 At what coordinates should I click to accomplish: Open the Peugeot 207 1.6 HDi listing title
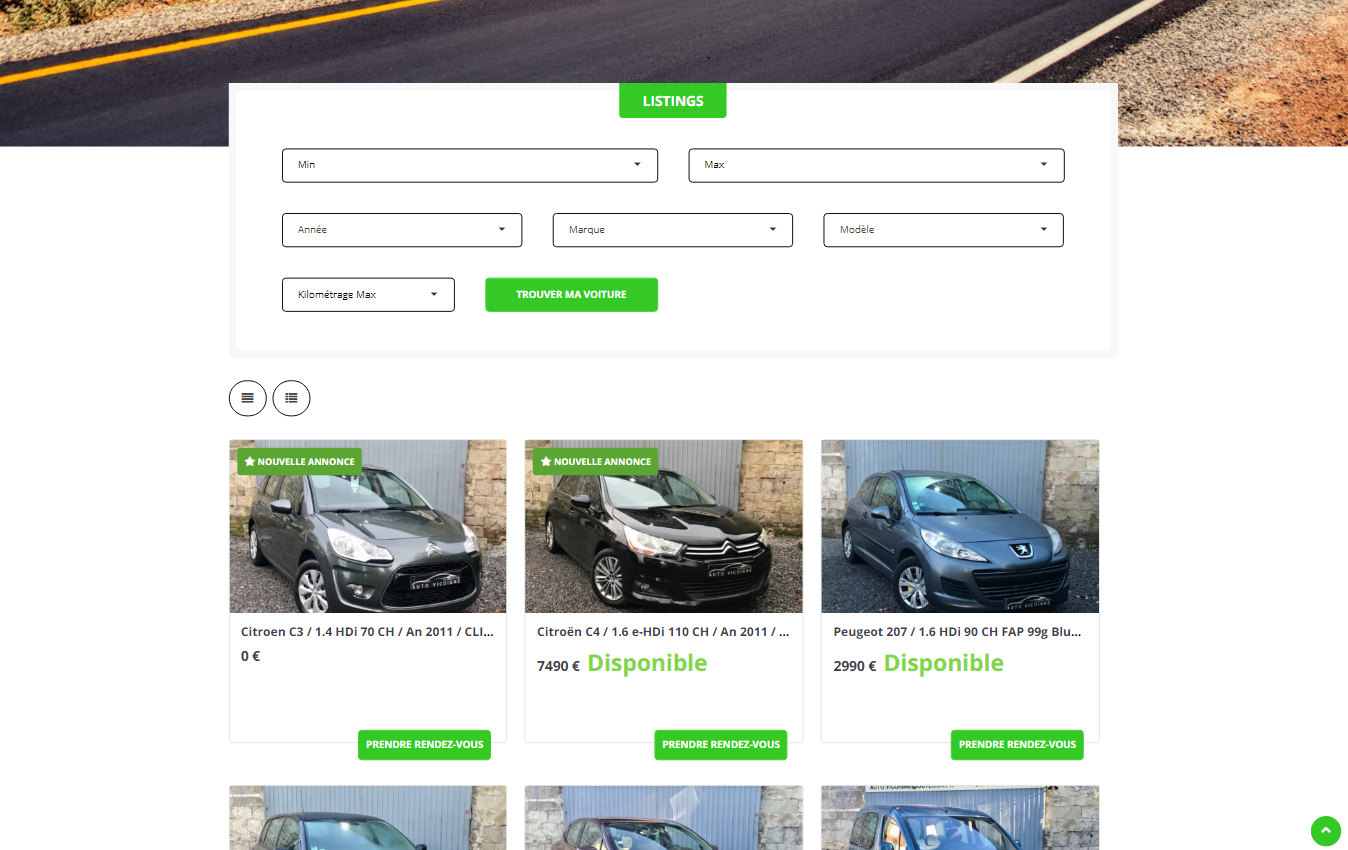(957, 632)
